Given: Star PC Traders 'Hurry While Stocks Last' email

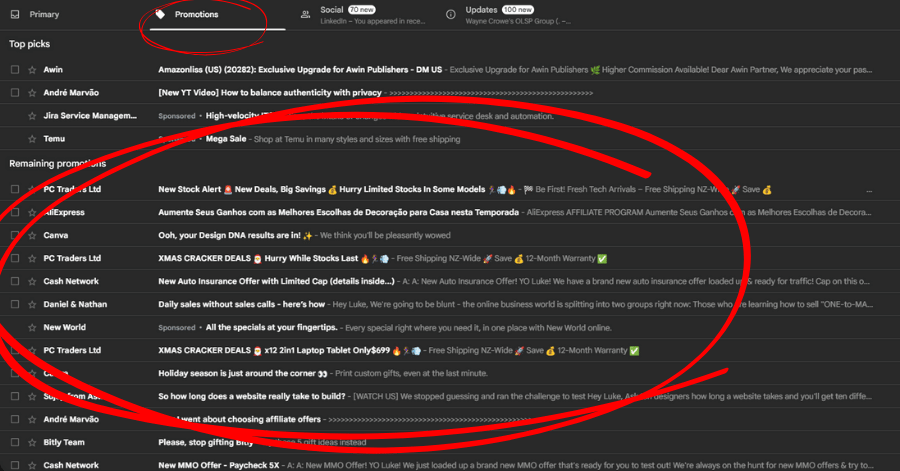Looking at the screenshot, I should 32,258.
